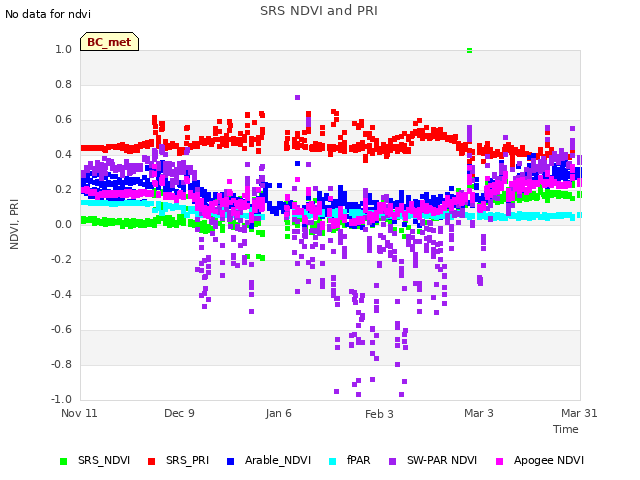Click the cyan fPAR legend marker

tap(333, 461)
